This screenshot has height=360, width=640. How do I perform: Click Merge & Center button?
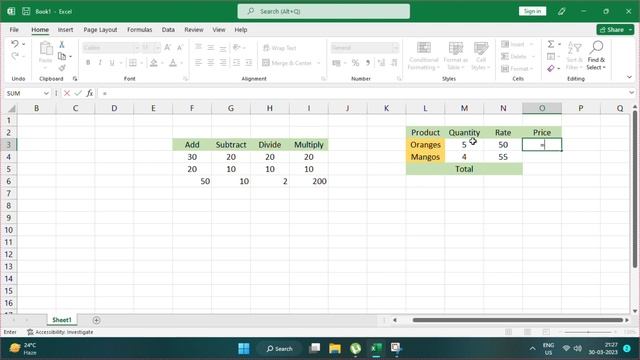[x=287, y=63]
